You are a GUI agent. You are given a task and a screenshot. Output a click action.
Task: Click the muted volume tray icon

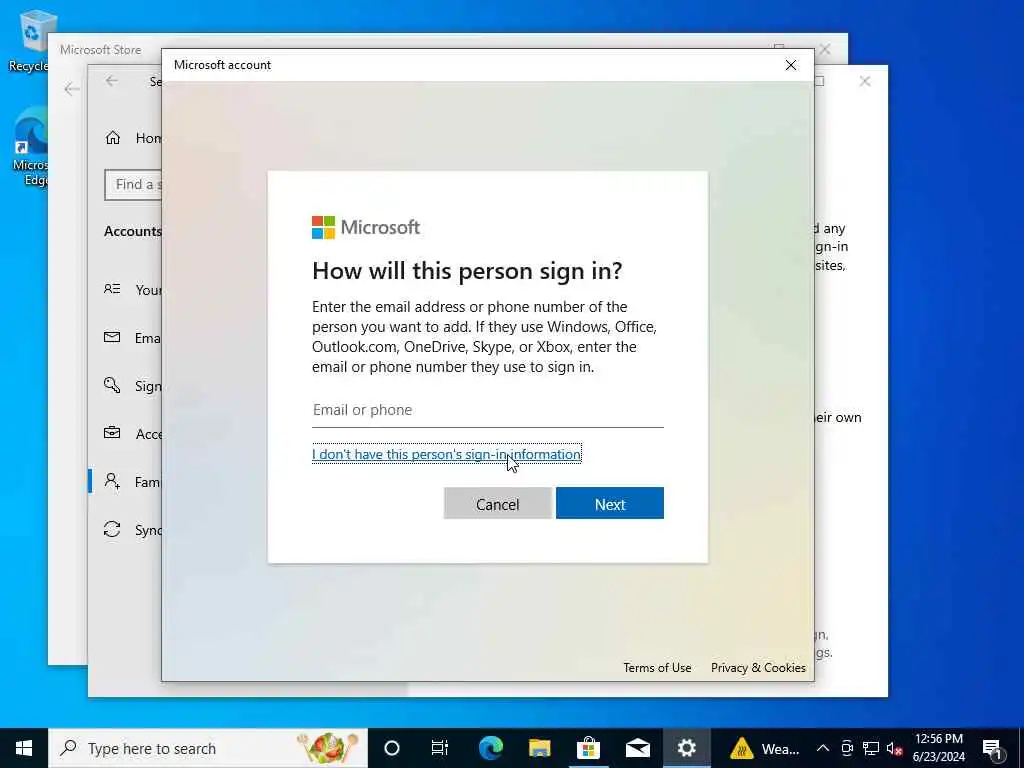point(895,748)
